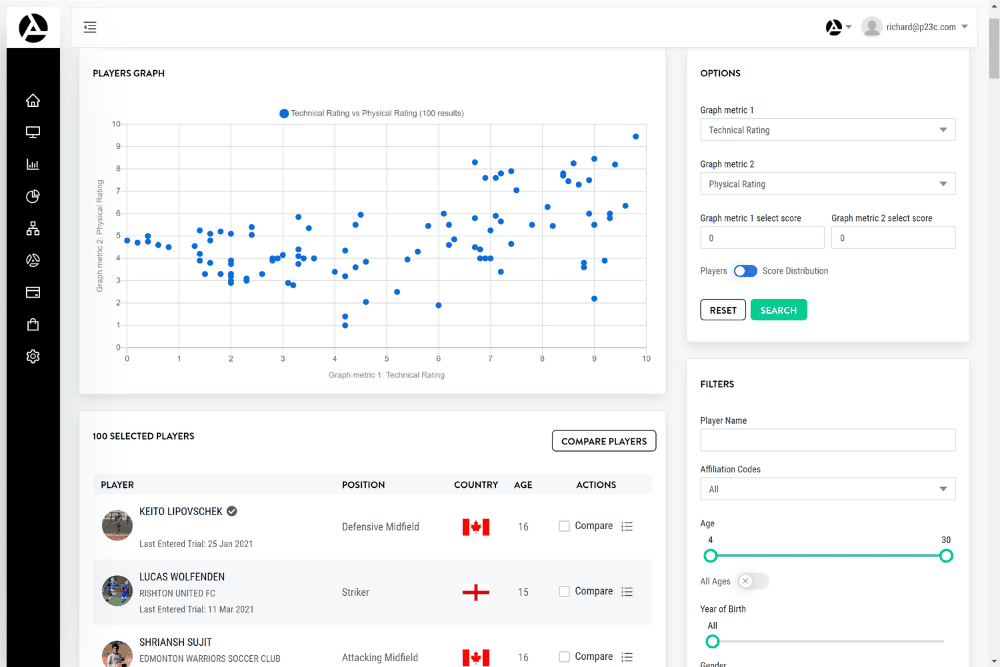
Task: Open the richard@p23c.com account menu
Action: [x=915, y=27]
